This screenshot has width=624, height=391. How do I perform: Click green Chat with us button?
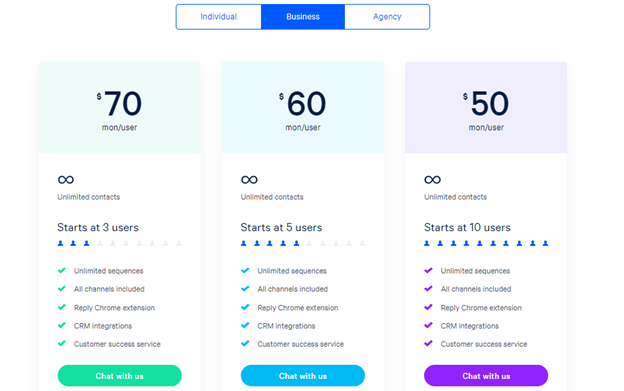[x=119, y=375]
